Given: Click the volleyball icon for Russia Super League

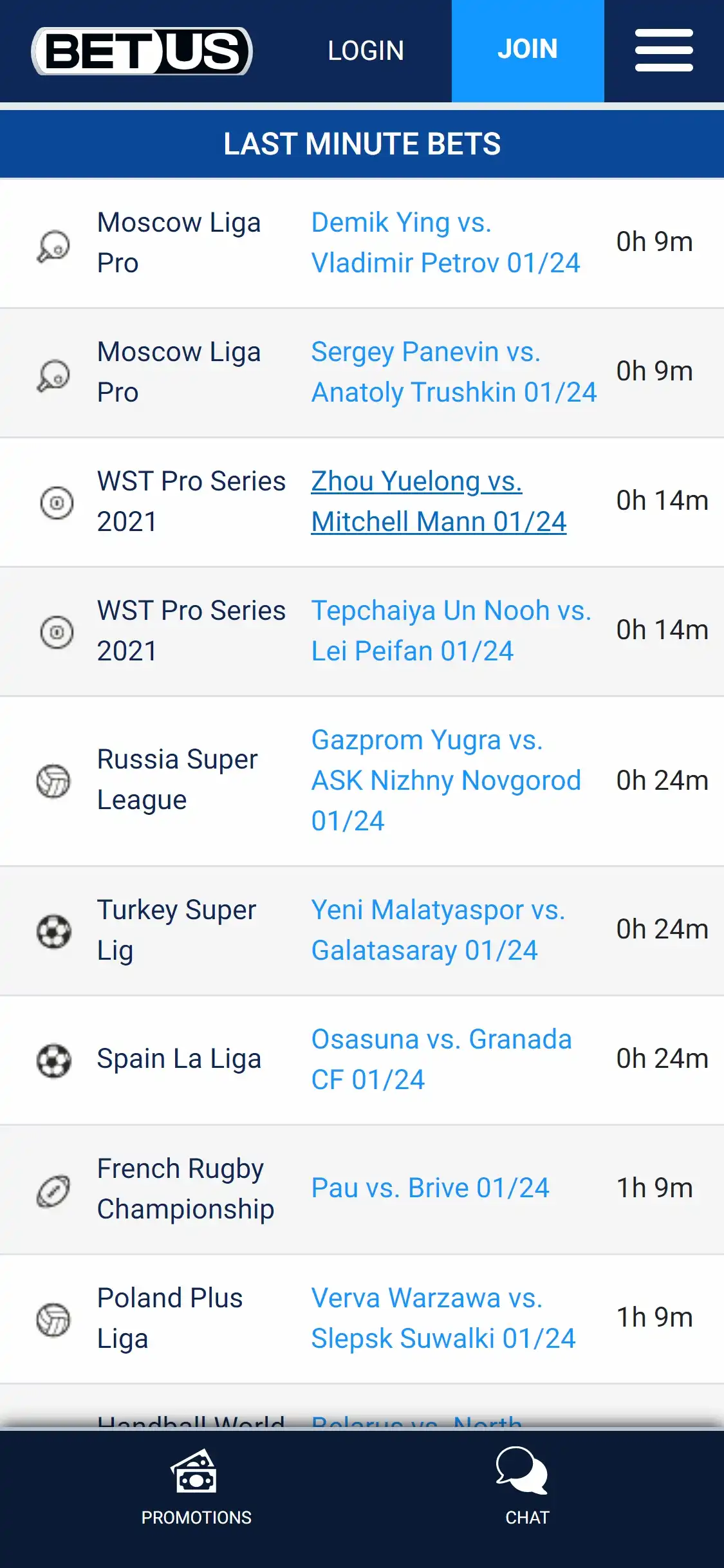Looking at the screenshot, I should pos(53,781).
